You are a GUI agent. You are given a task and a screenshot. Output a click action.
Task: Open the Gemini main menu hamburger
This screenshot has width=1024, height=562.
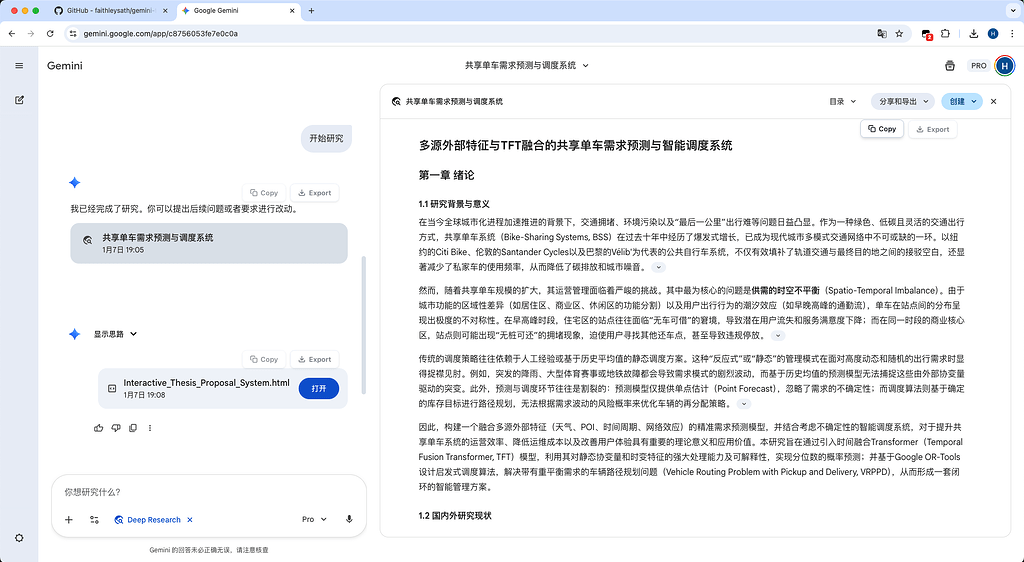coord(19,65)
